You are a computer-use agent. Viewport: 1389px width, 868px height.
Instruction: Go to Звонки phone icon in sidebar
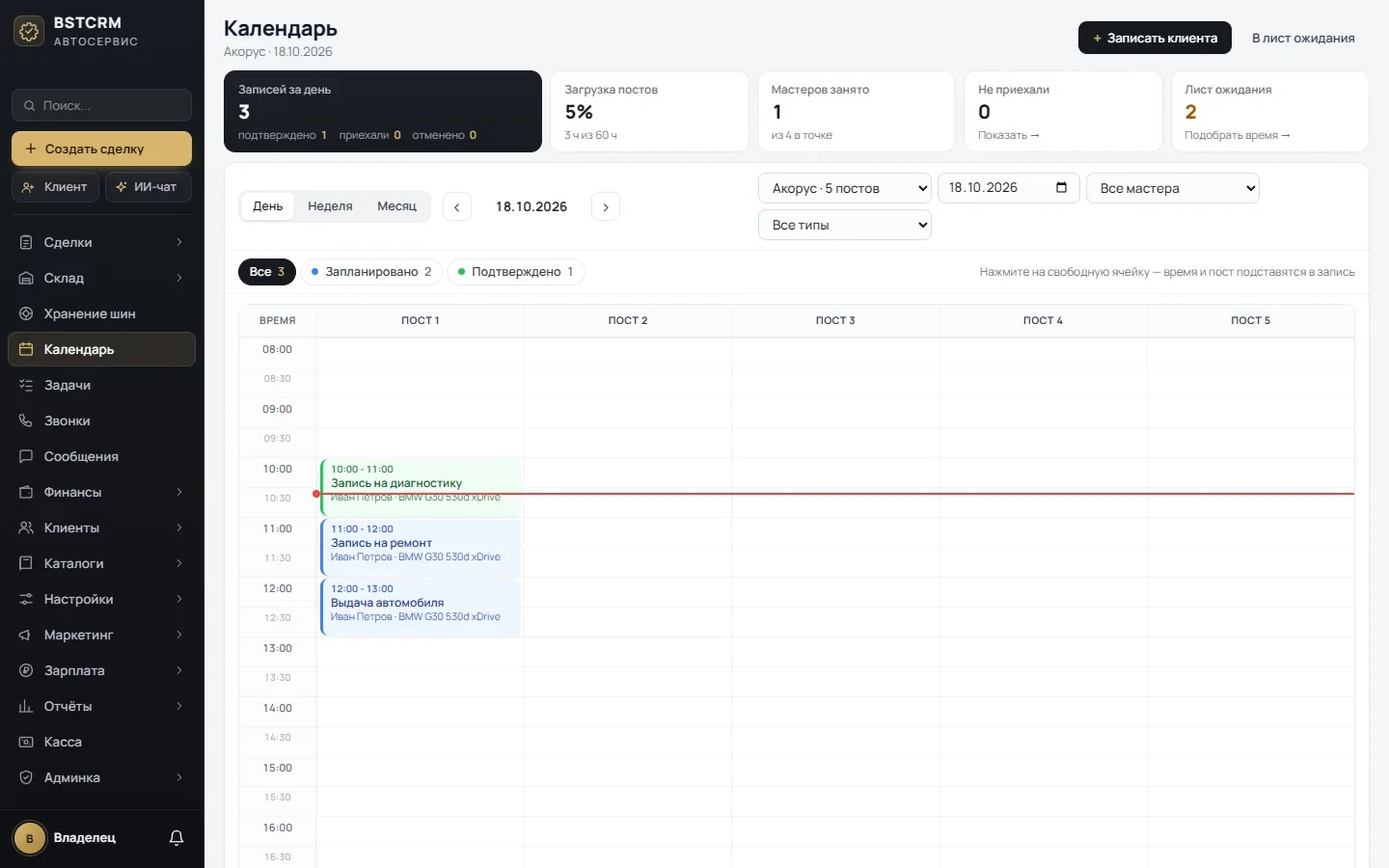point(26,420)
